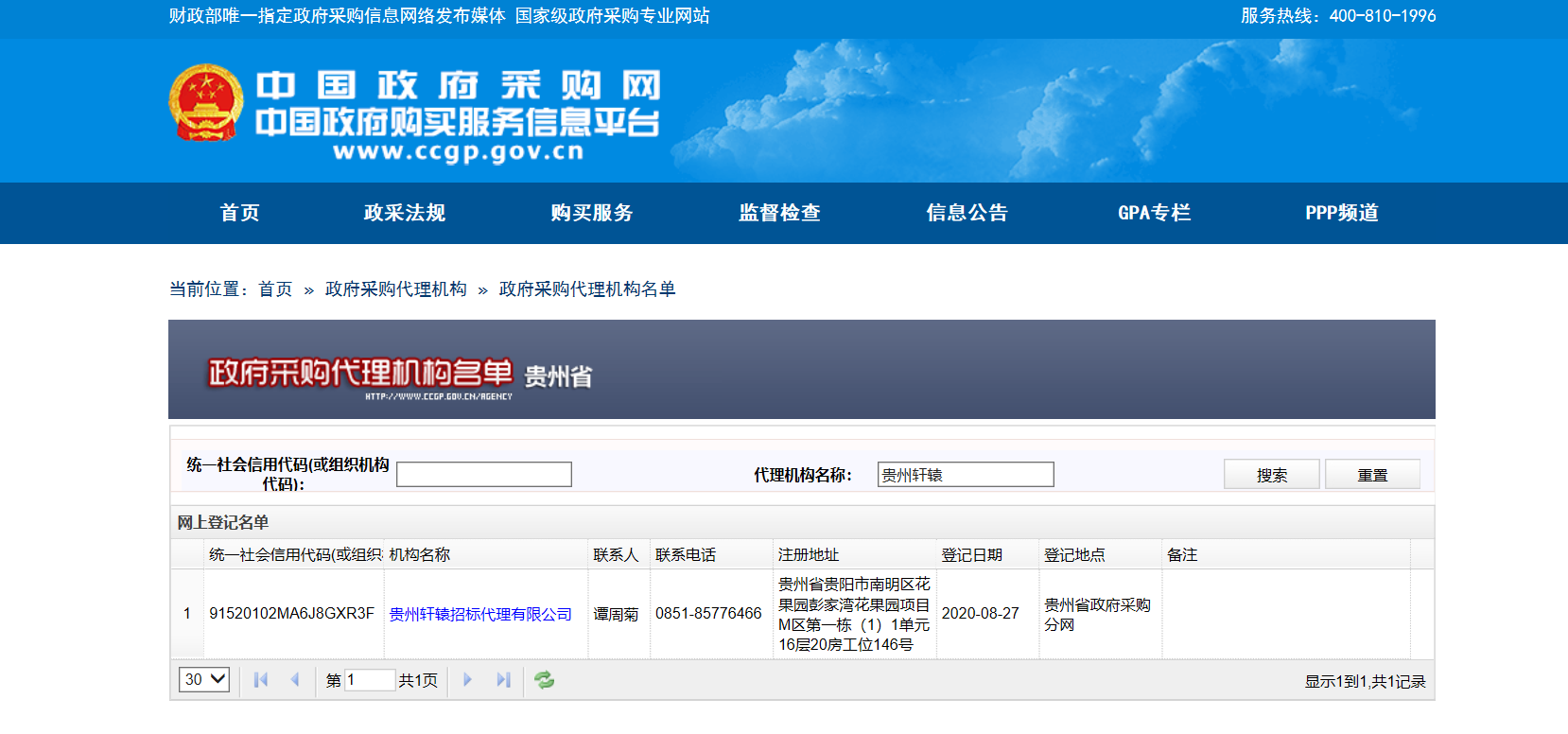Click 政府采购代理机构 breadcrumb link

395,289
